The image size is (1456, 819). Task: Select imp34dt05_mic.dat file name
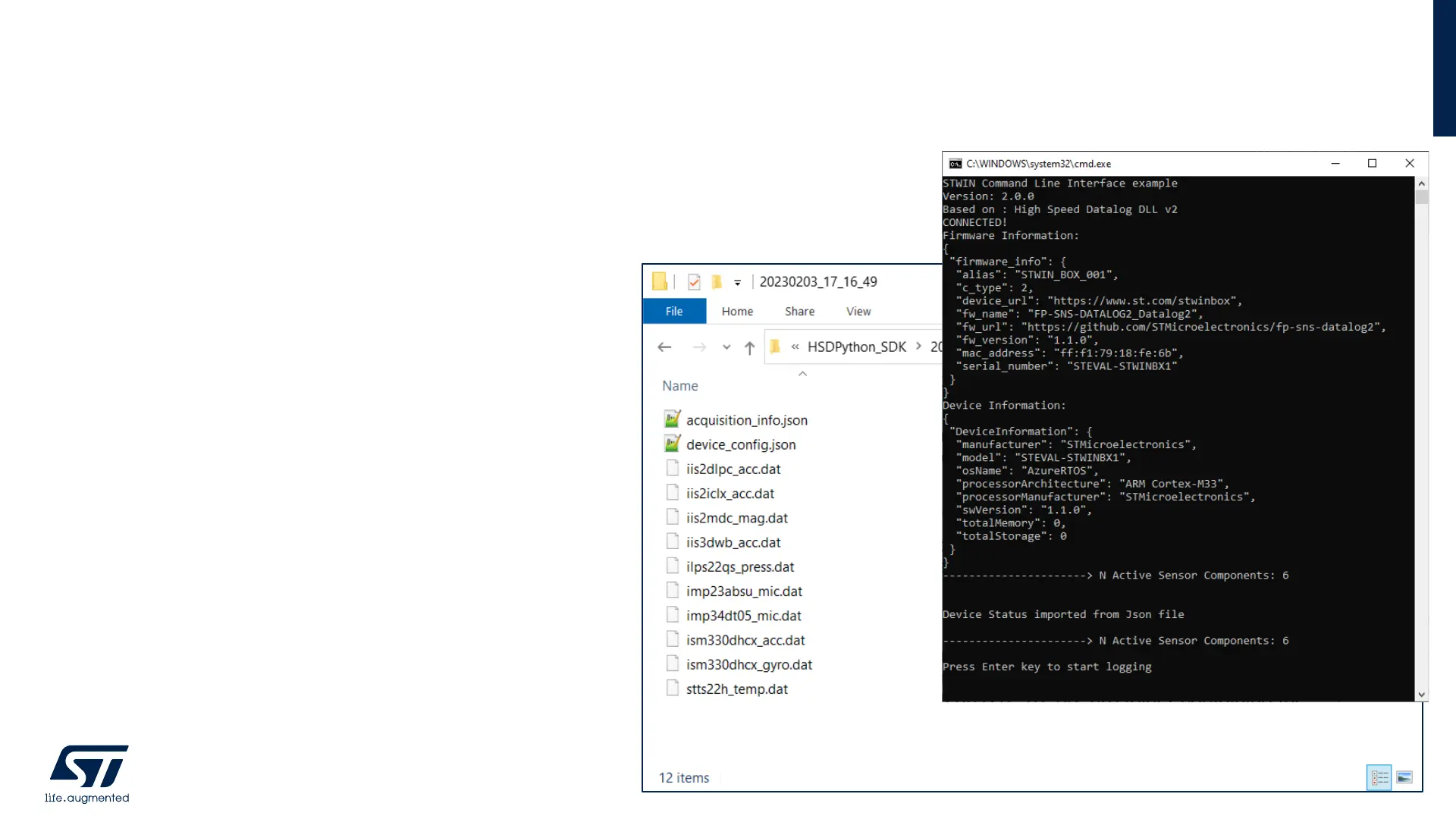pyautogui.click(x=744, y=616)
